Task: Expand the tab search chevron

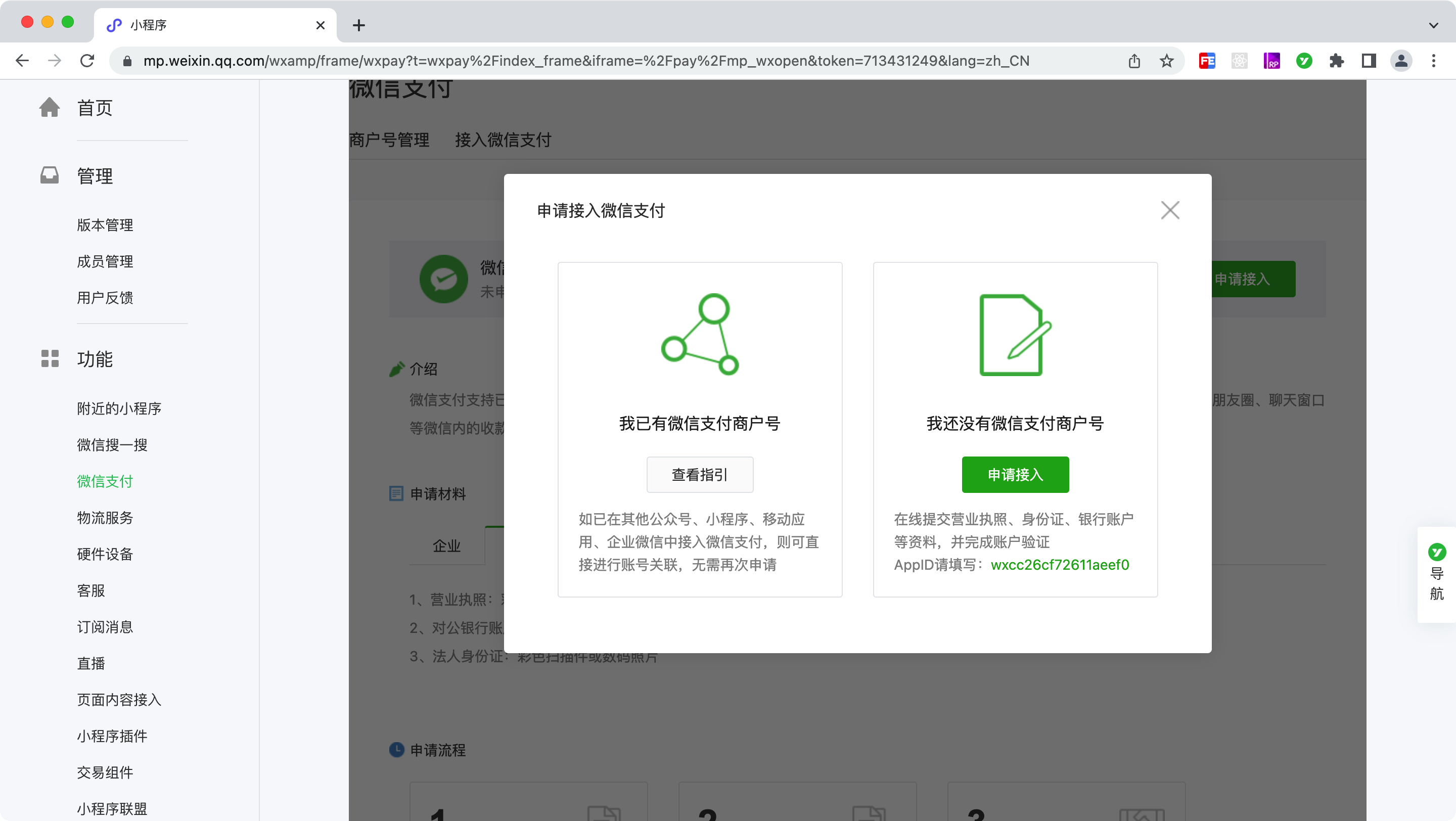Action: pos(1433,25)
